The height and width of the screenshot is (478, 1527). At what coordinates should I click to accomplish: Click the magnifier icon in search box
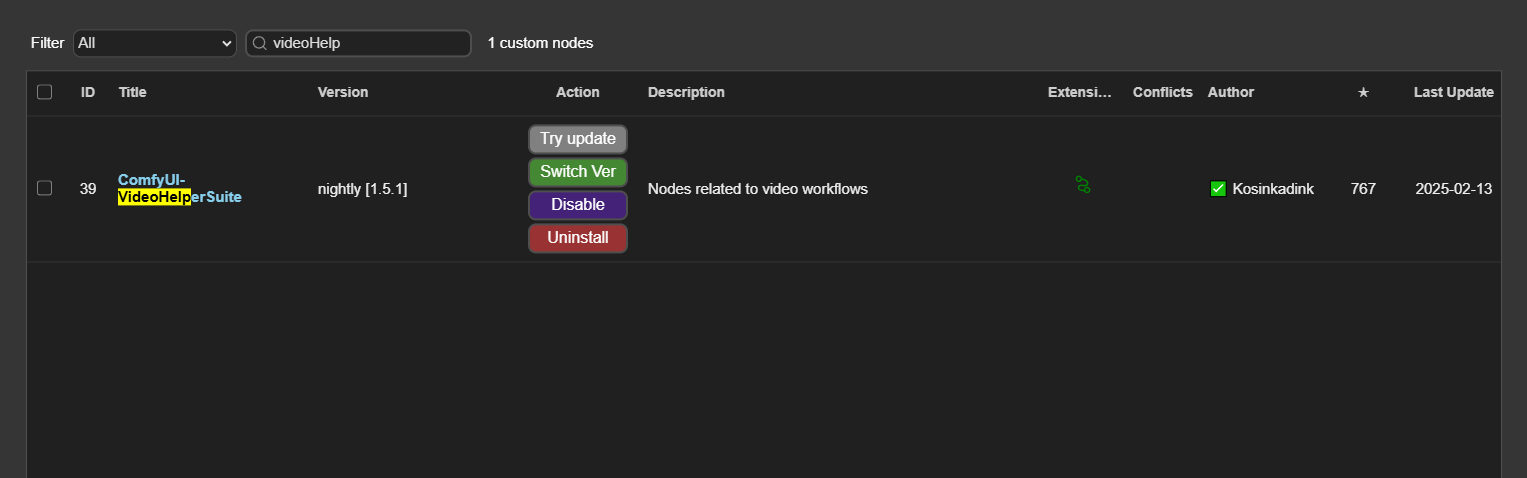(x=259, y=43)
